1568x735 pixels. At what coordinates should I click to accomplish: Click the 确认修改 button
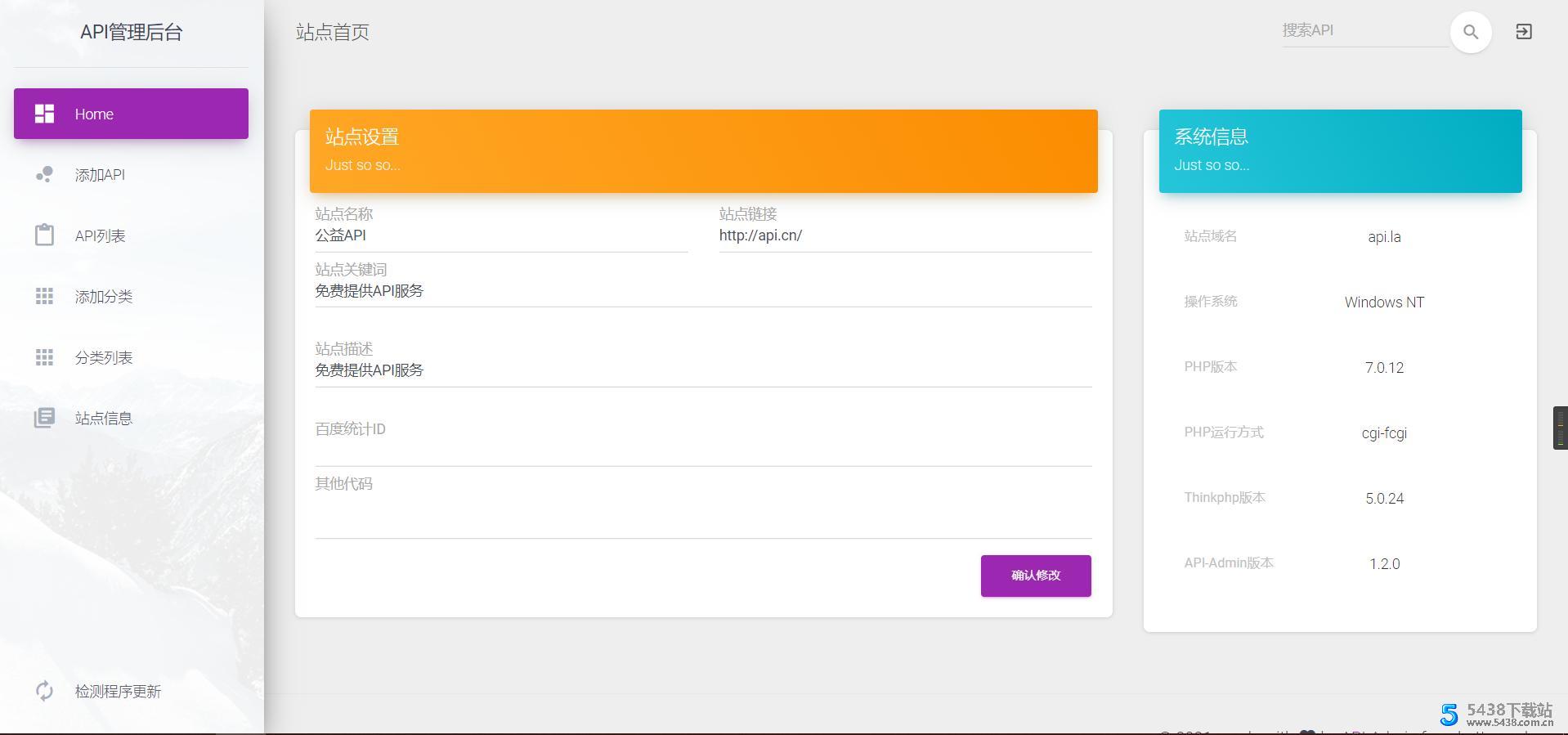tap(1035, 576)
